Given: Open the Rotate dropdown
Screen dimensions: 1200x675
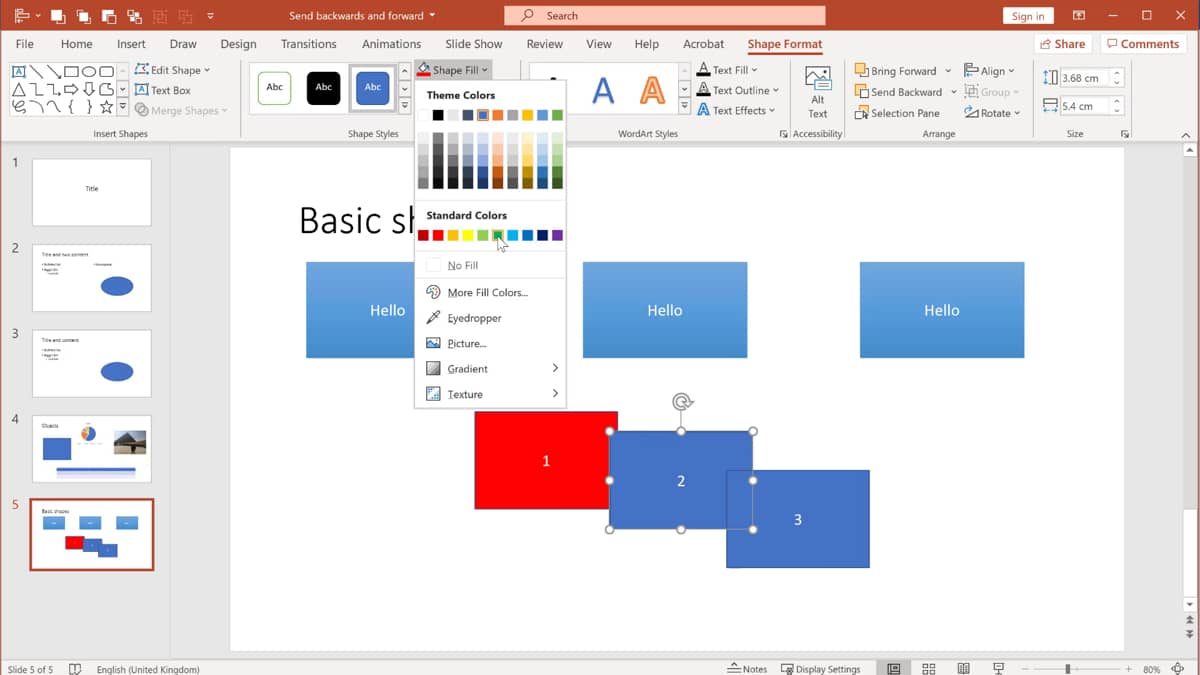Looking at the screenshot, I should coord(992,113).
